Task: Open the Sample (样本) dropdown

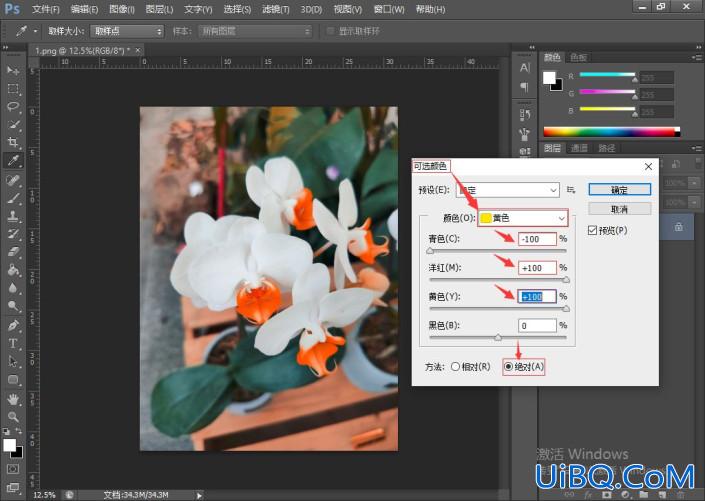Action: (x=255, y=31)
